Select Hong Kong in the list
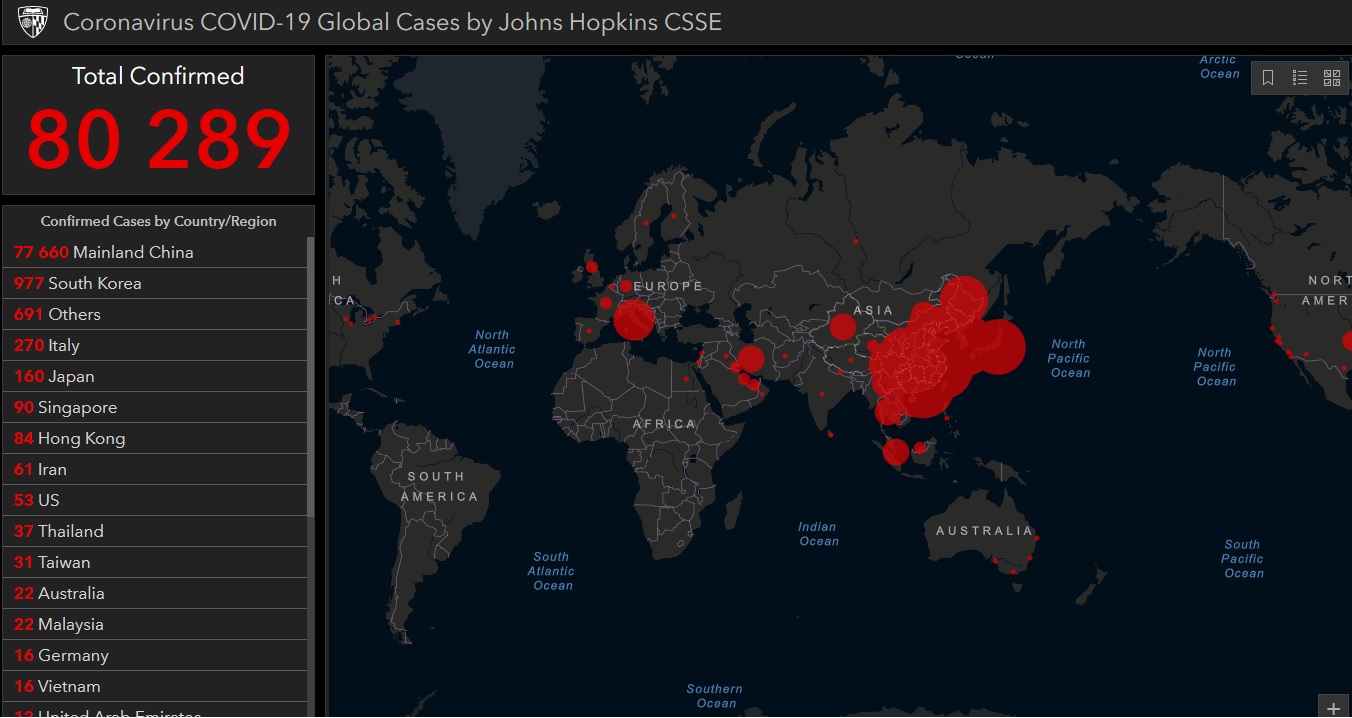Viewport: 1352px width, 718px height. [155, 438]
